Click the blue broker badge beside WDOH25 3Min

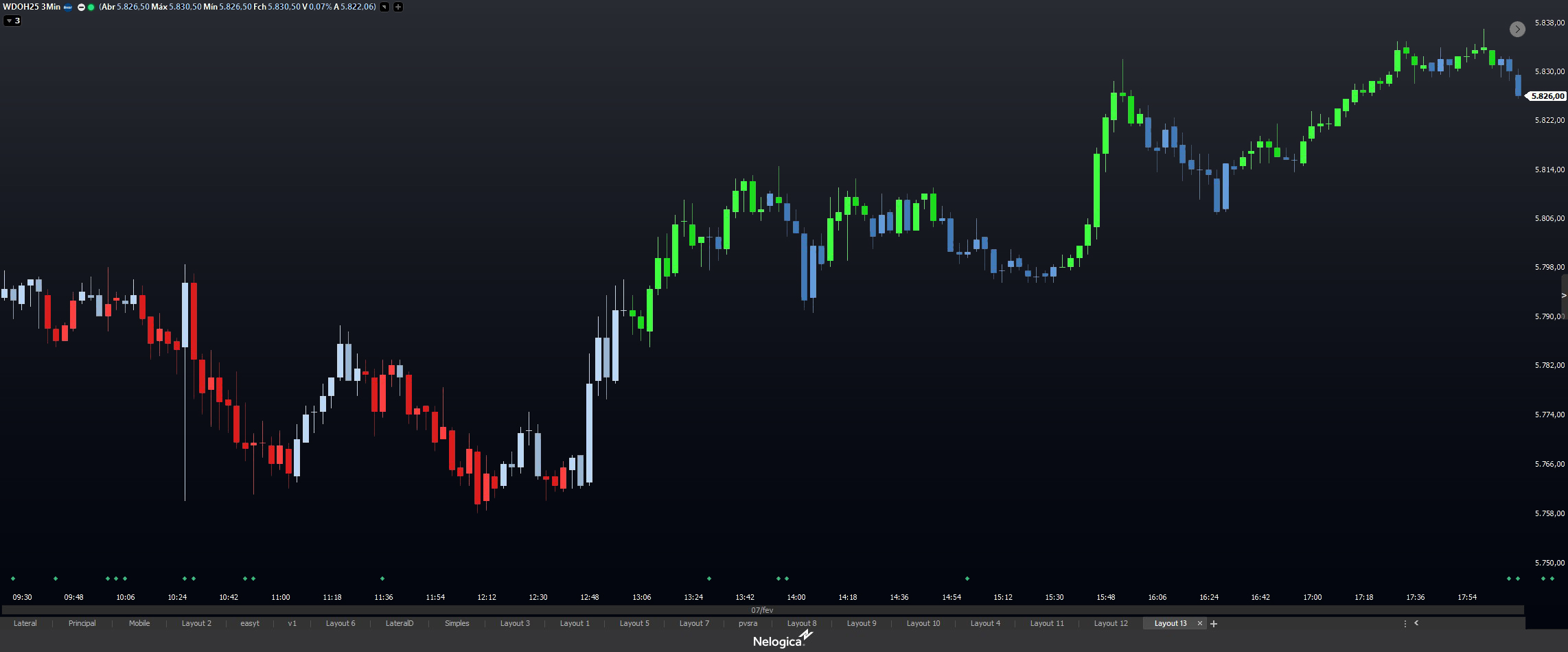(x=68, y=7)
